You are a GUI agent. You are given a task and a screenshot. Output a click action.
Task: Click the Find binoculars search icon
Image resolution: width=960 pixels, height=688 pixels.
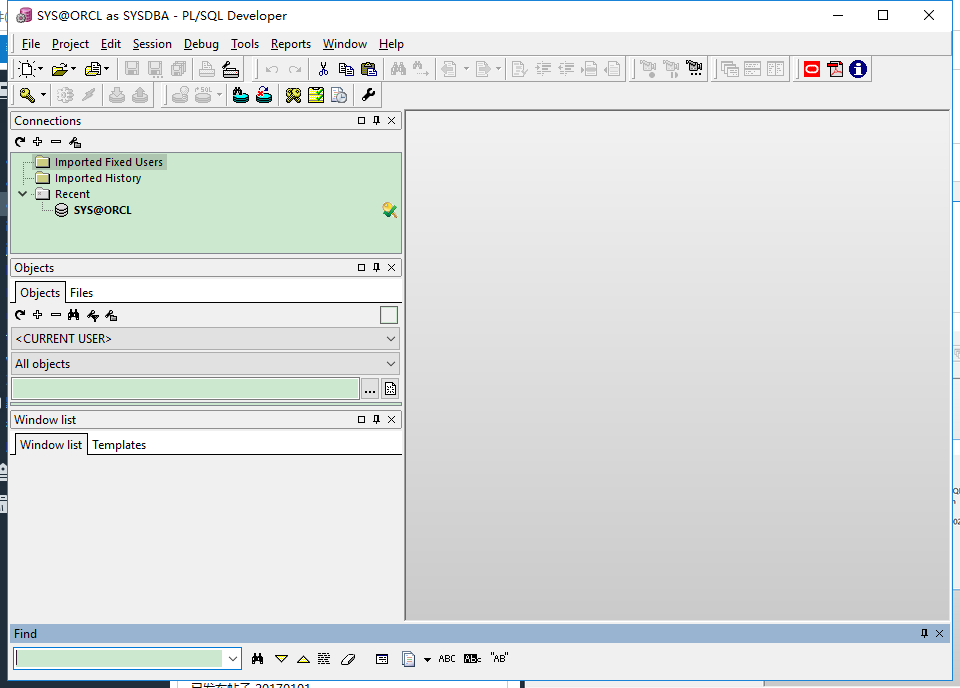[x=257, y=659]
